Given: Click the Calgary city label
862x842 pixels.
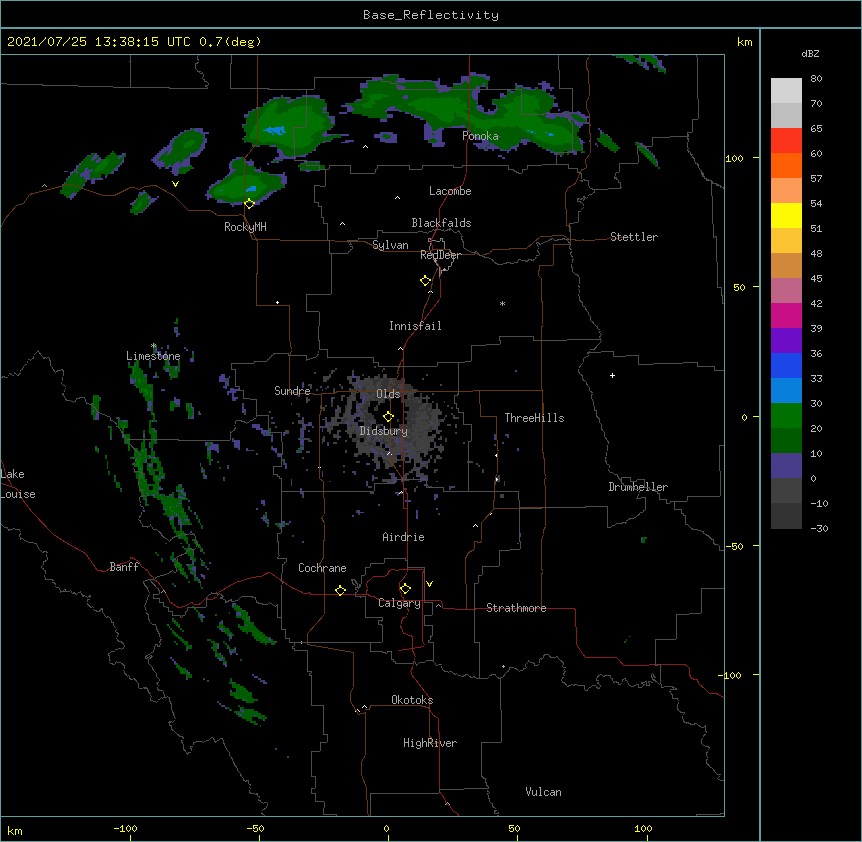Looking at the screenshot, I should coord(399,603).
